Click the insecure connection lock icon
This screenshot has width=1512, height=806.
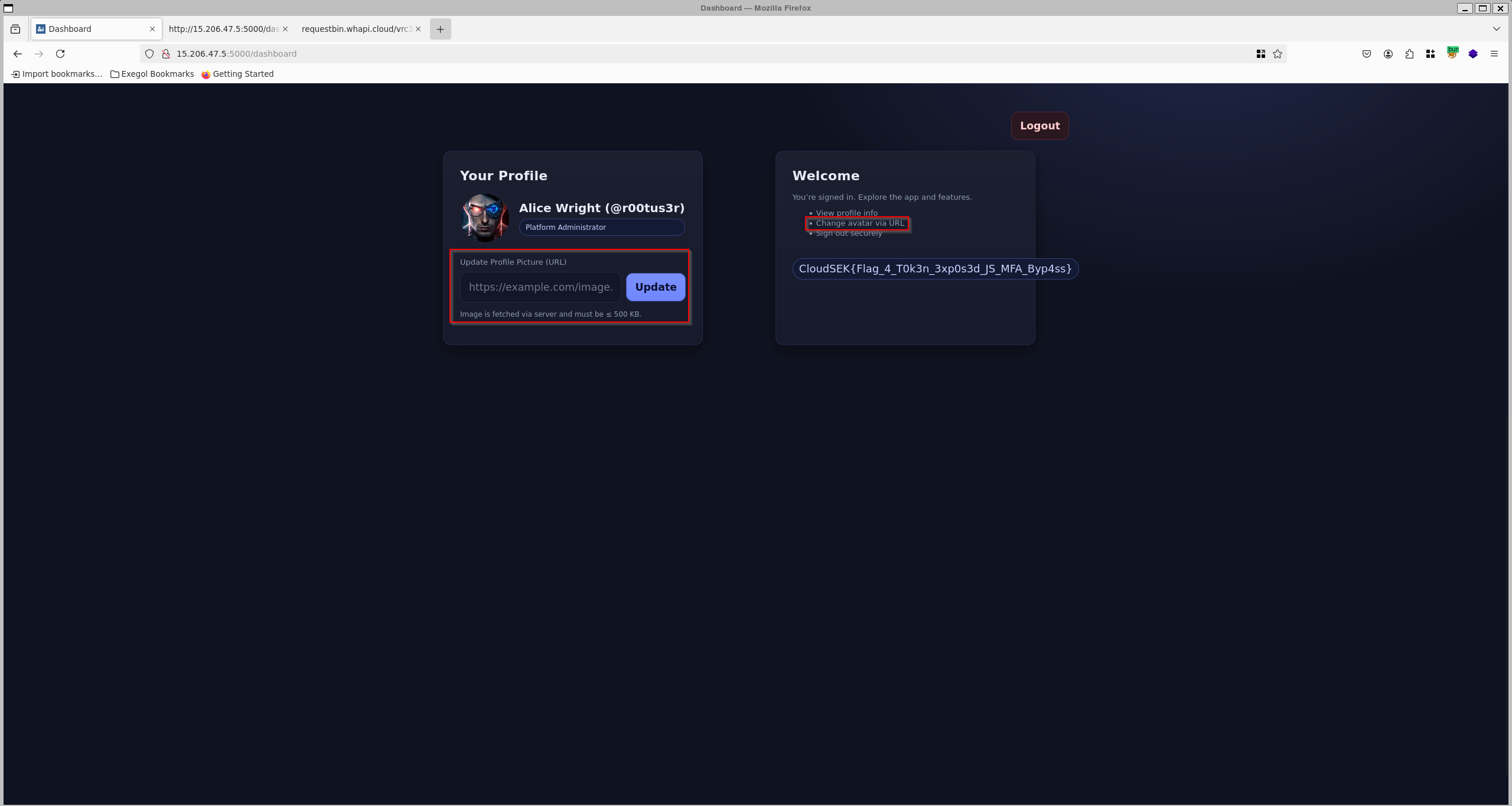[166, 54]
